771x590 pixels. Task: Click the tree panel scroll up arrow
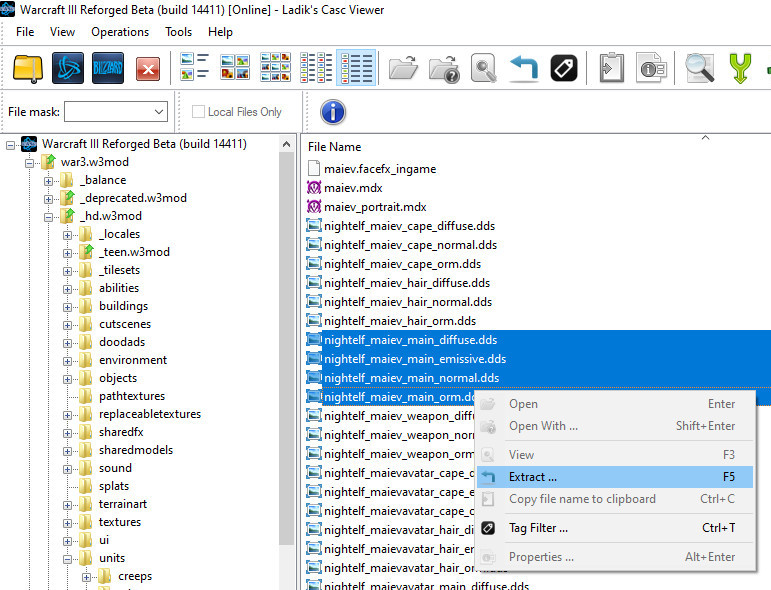tap(287, 145)
